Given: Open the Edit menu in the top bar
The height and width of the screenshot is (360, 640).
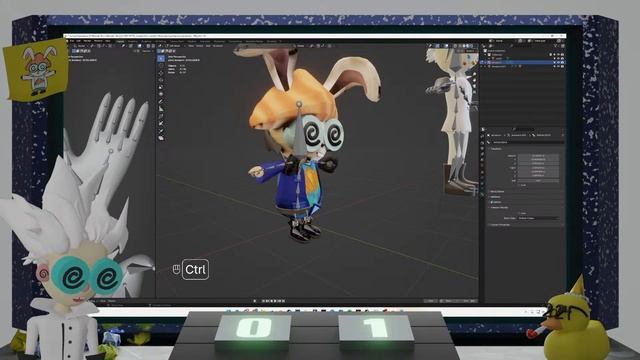Looking at the screenshot, I should tap(78, 41).
